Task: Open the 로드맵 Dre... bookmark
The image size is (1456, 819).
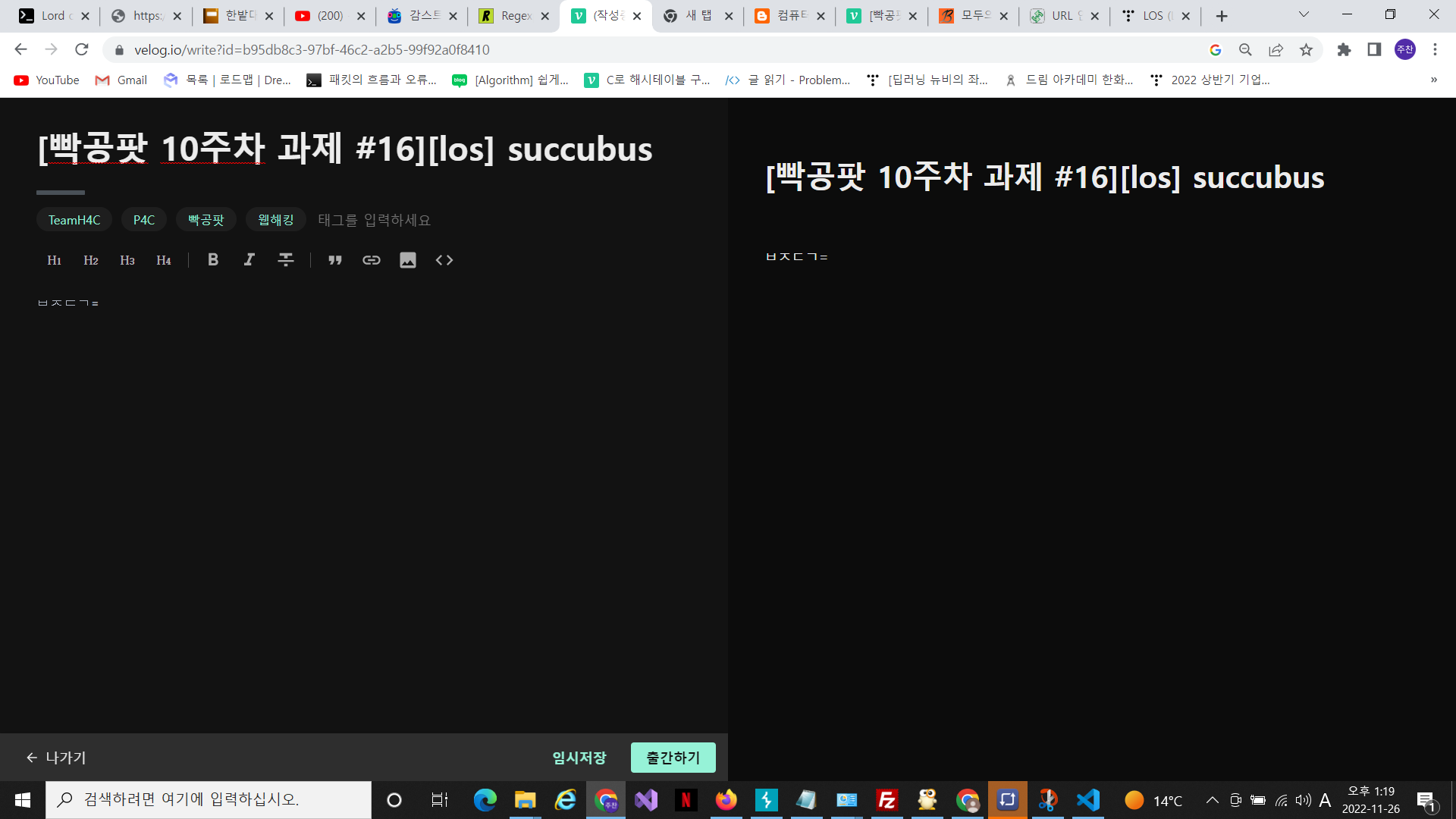Action: pos(227,80)
